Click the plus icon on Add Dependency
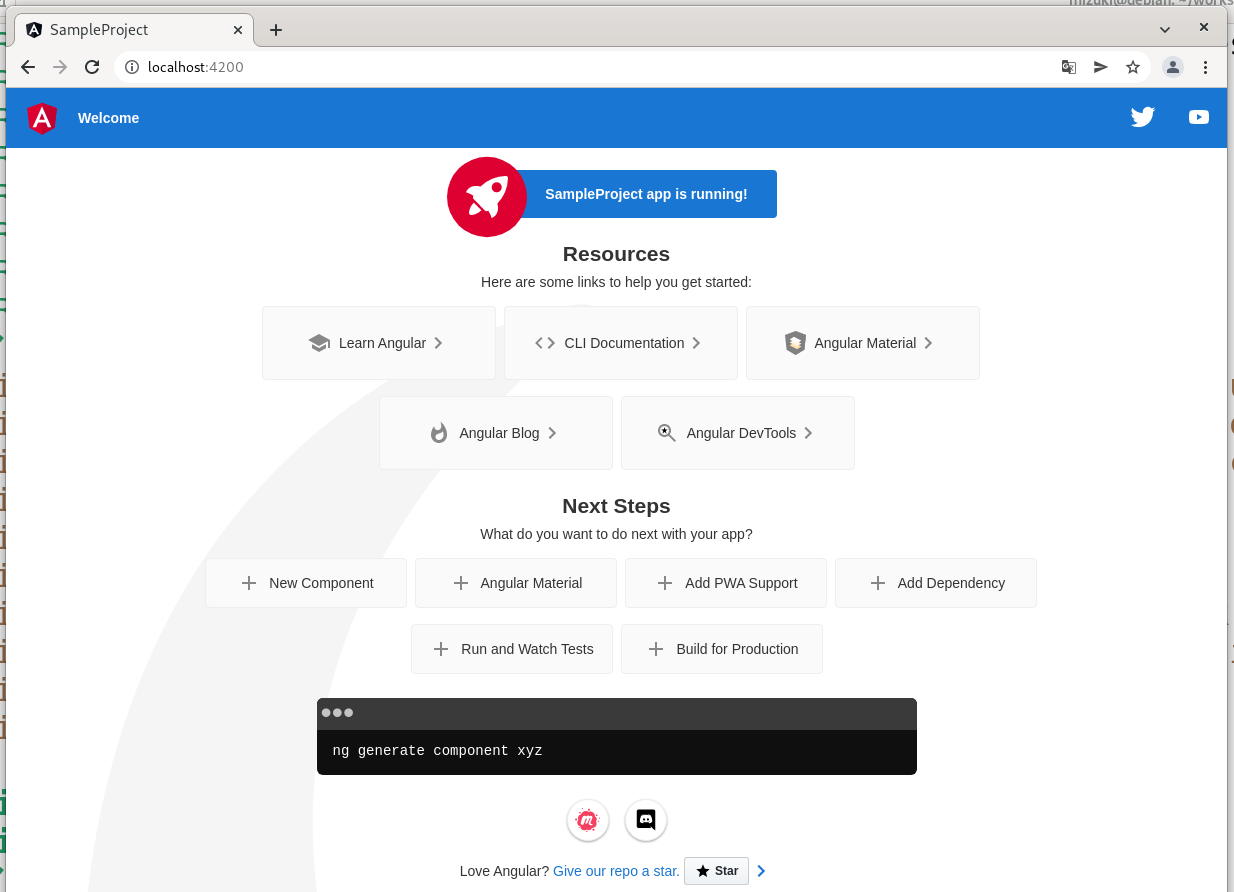The width and height of the screenshot is (1234, 892). (878, 583)
